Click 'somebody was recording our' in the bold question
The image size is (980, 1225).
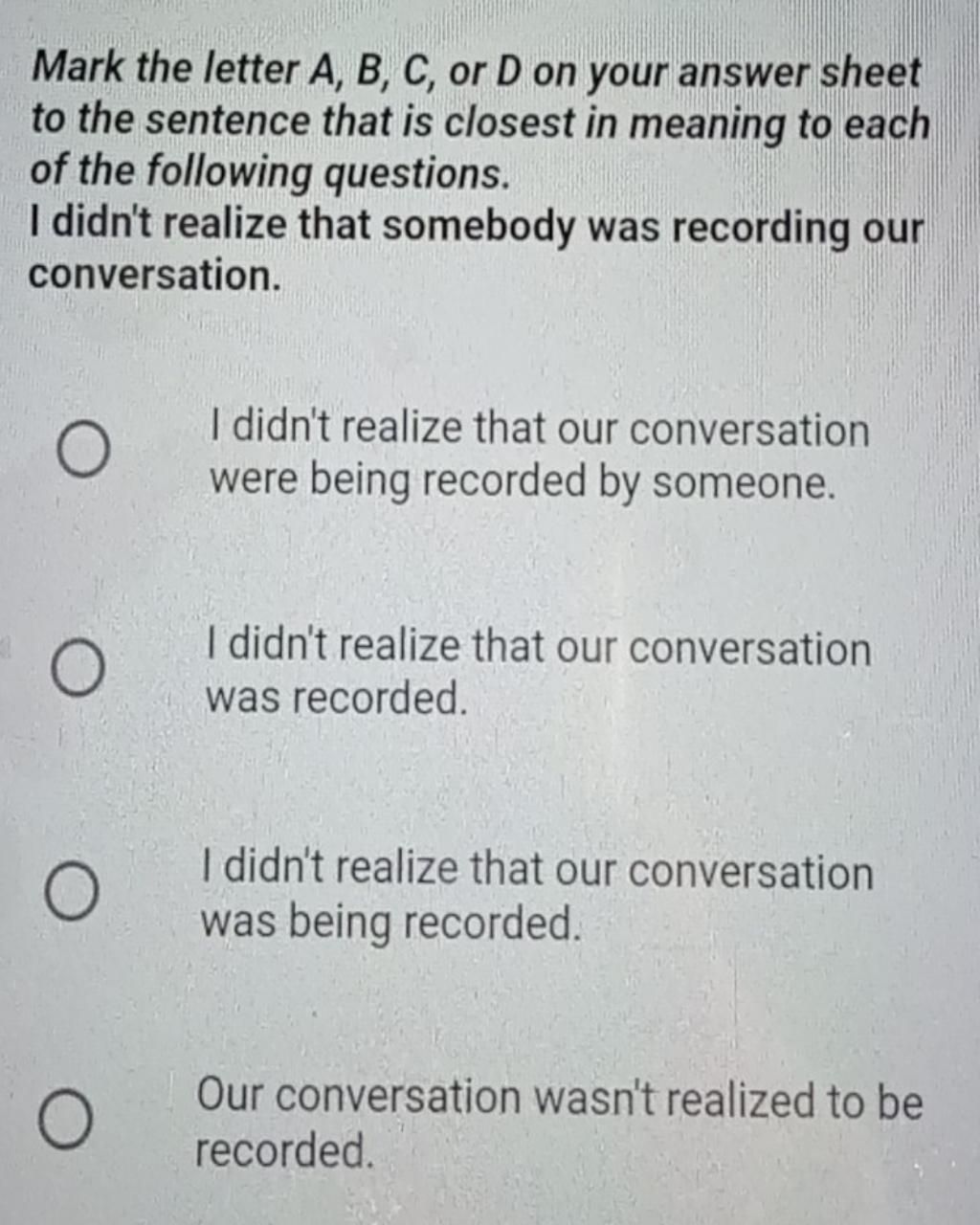pyautogui.click(x=653, y=227)
